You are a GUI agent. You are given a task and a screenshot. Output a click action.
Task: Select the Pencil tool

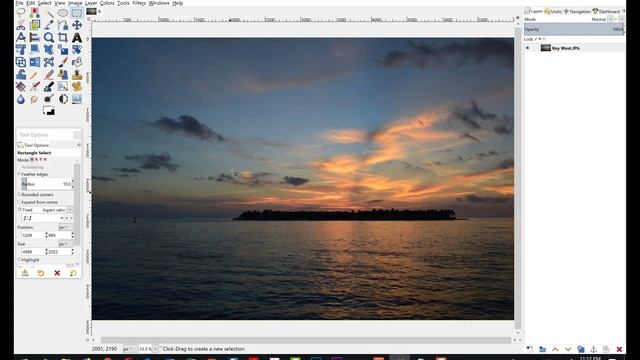(x=35, y=75)
